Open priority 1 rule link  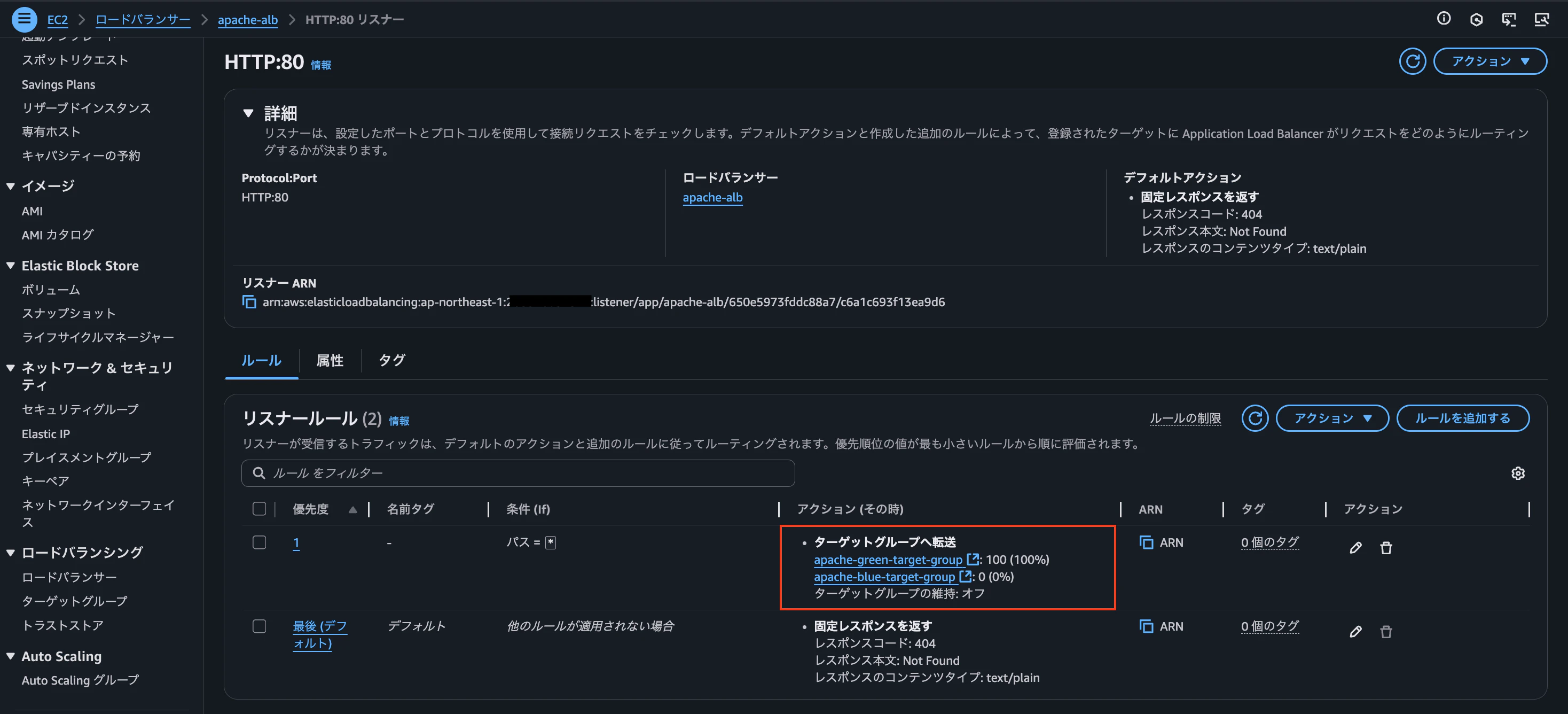point(296,542)
